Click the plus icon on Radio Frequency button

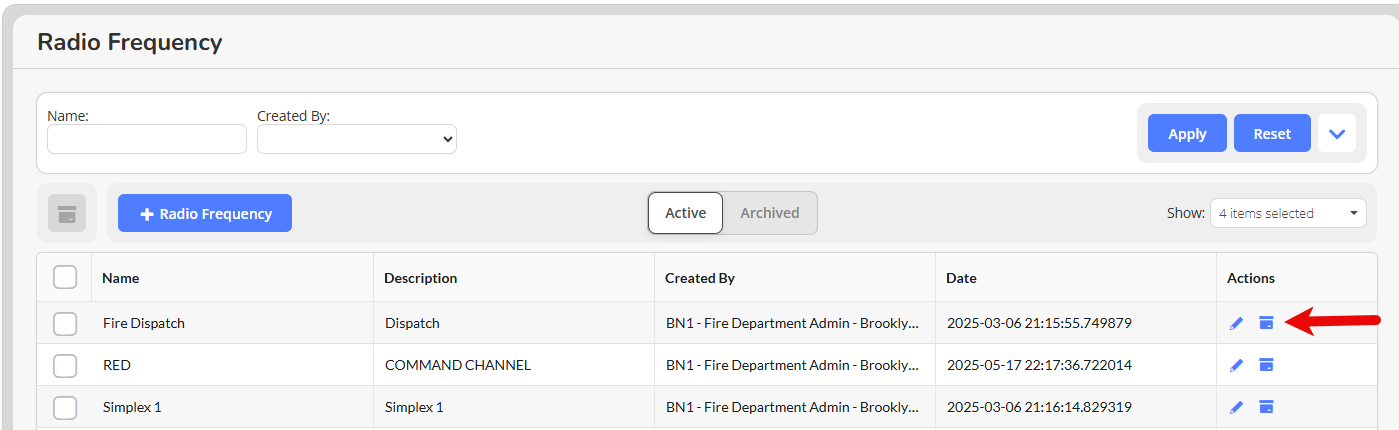[x=146, y=214]
